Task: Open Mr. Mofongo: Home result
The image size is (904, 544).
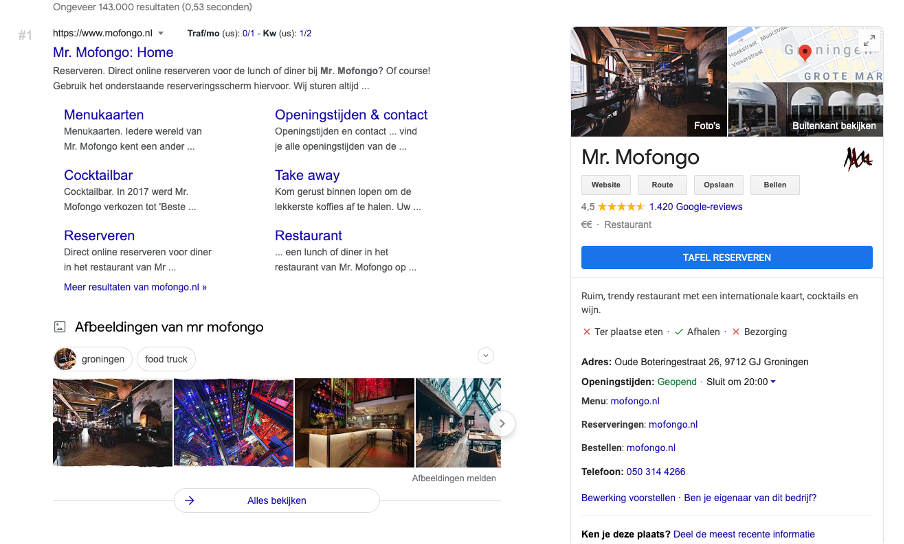Action: 113,52
